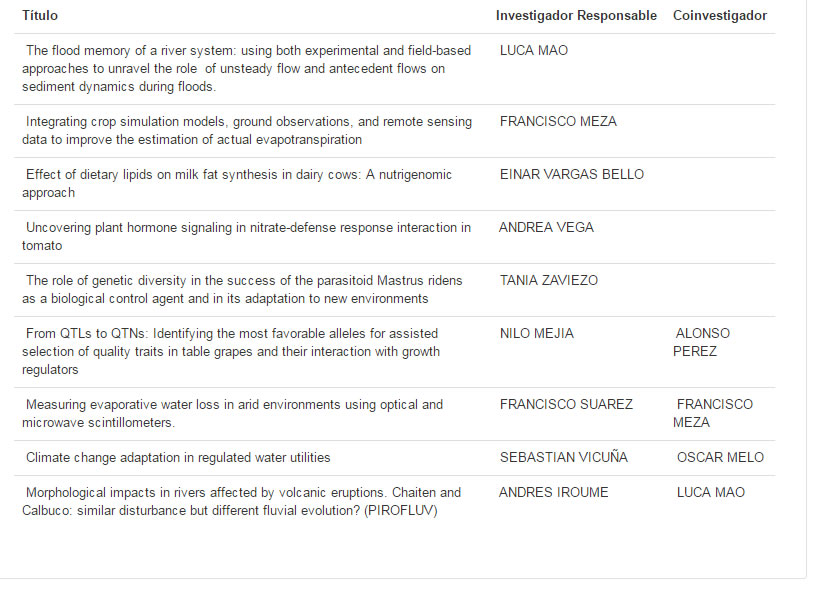This screenshot has height=600, width=813.
Task: Click the Título column header
Action: click(40, 16)
